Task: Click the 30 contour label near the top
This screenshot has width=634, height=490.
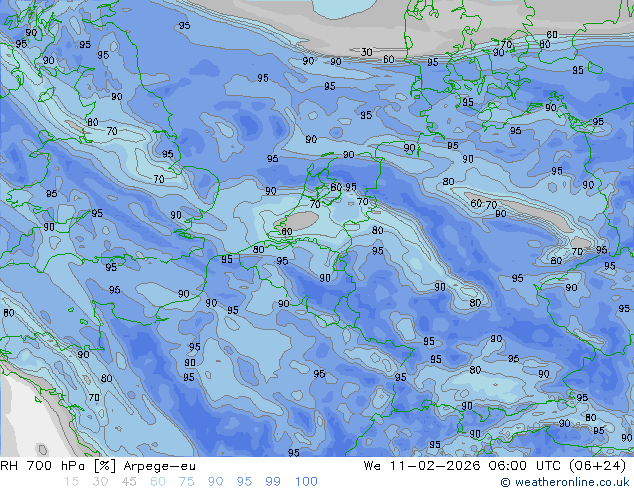Action: click(366, 52)
